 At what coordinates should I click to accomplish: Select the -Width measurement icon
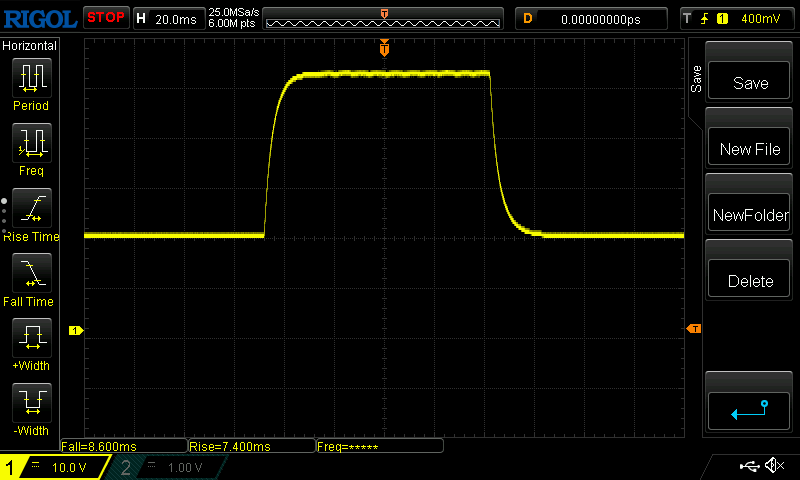[x=31, y=404]
